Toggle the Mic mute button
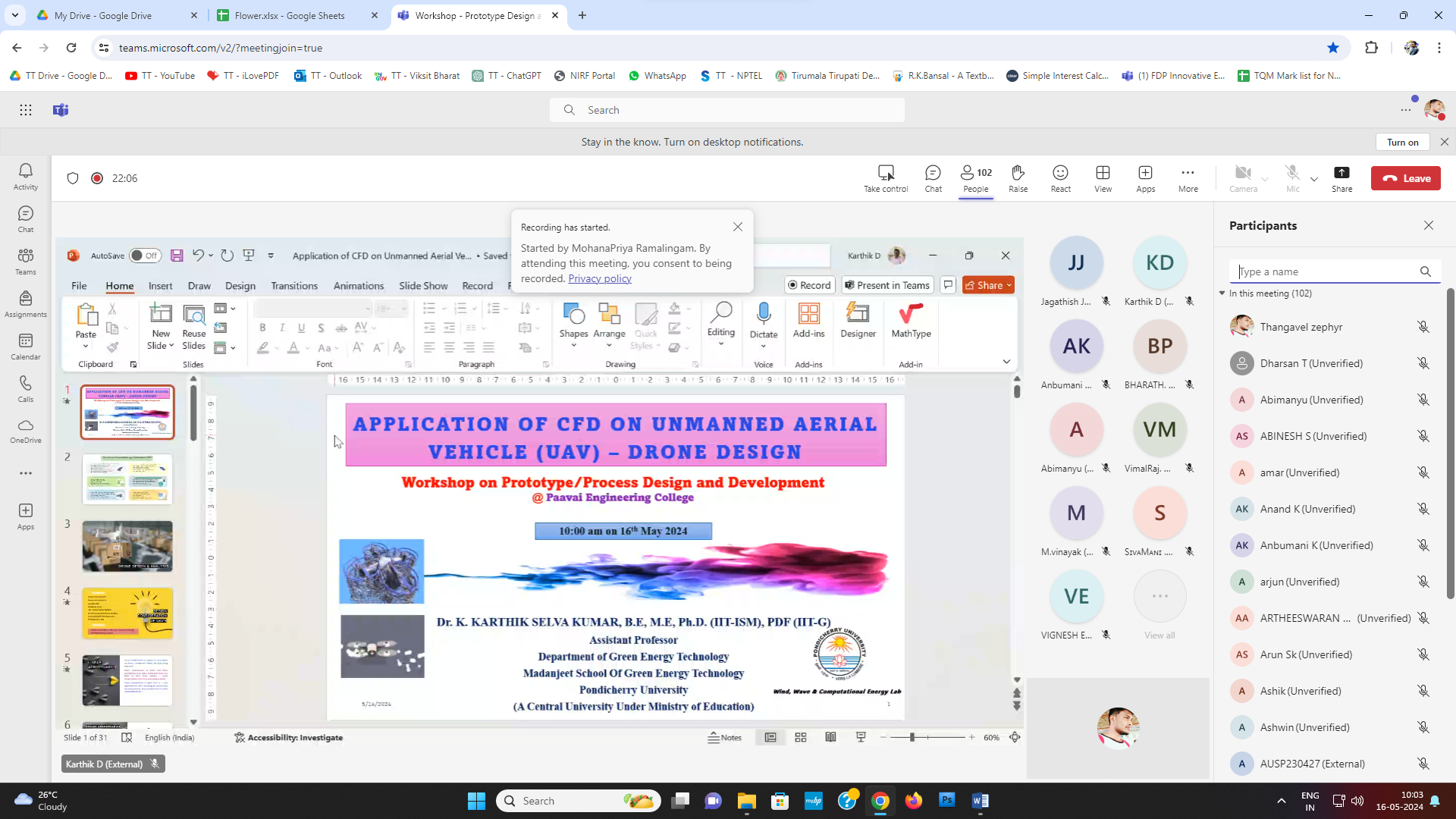Image resolution: width=1456 pixels, height=819 pixels. coord(1292,178)
